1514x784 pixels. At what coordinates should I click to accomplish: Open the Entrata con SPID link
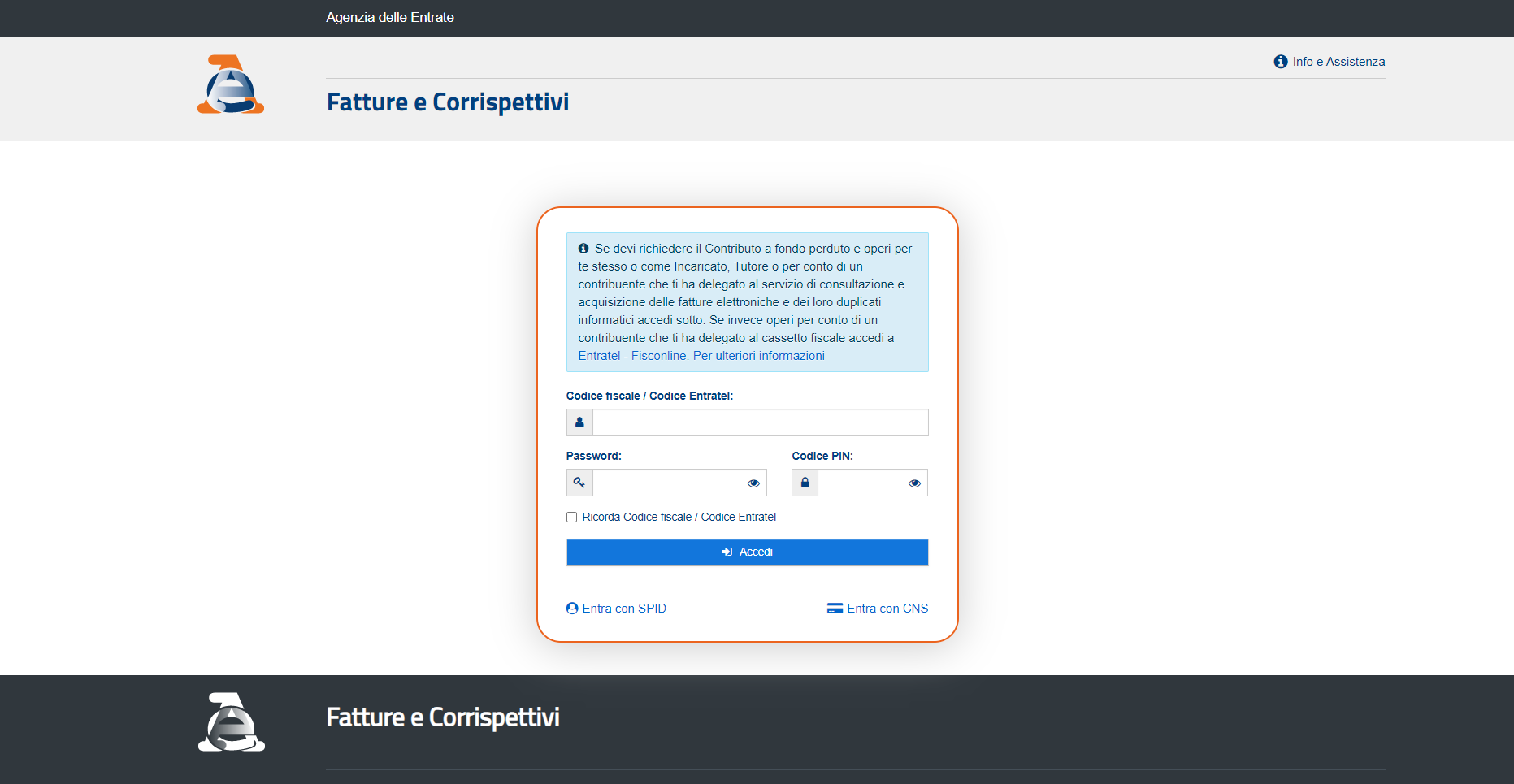pos(624,609)
